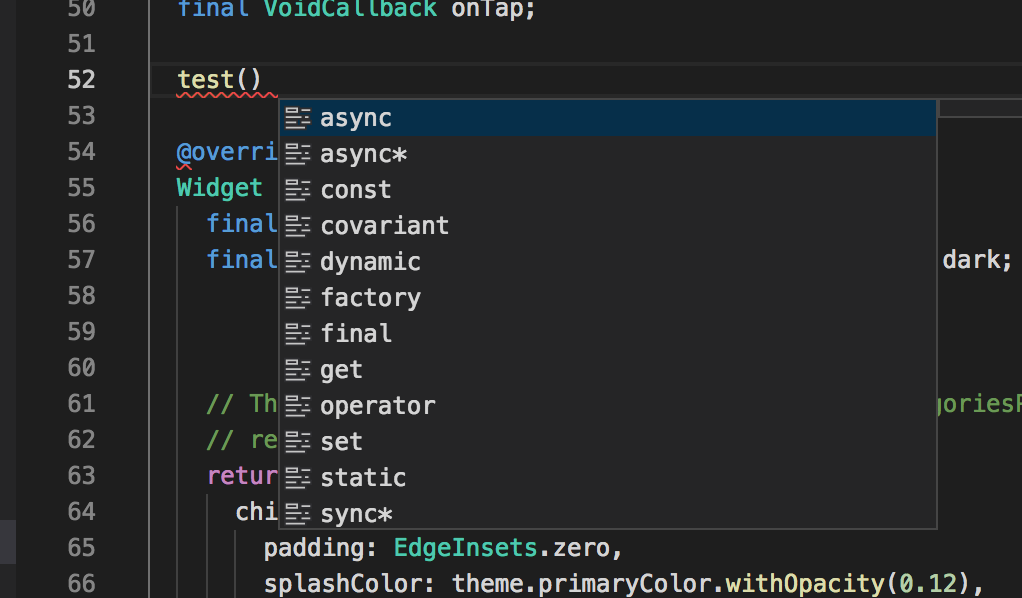The height and width of the screenshot is (598, 1022).
Task: Choose the static keyword suggestion
Action: (608, 477)
